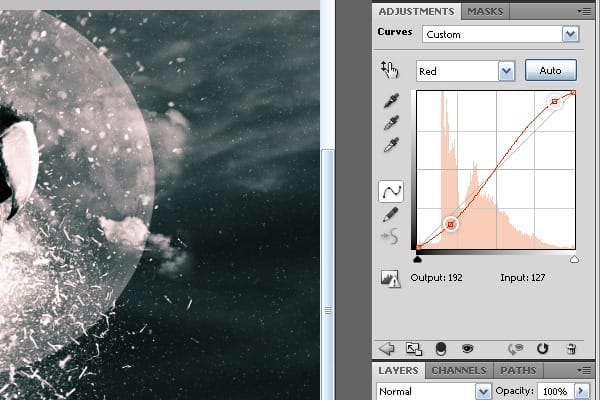This screenshot has width=600, height=400.
Task: Toggle adjustment layer visibility eye
Action: 466,348
